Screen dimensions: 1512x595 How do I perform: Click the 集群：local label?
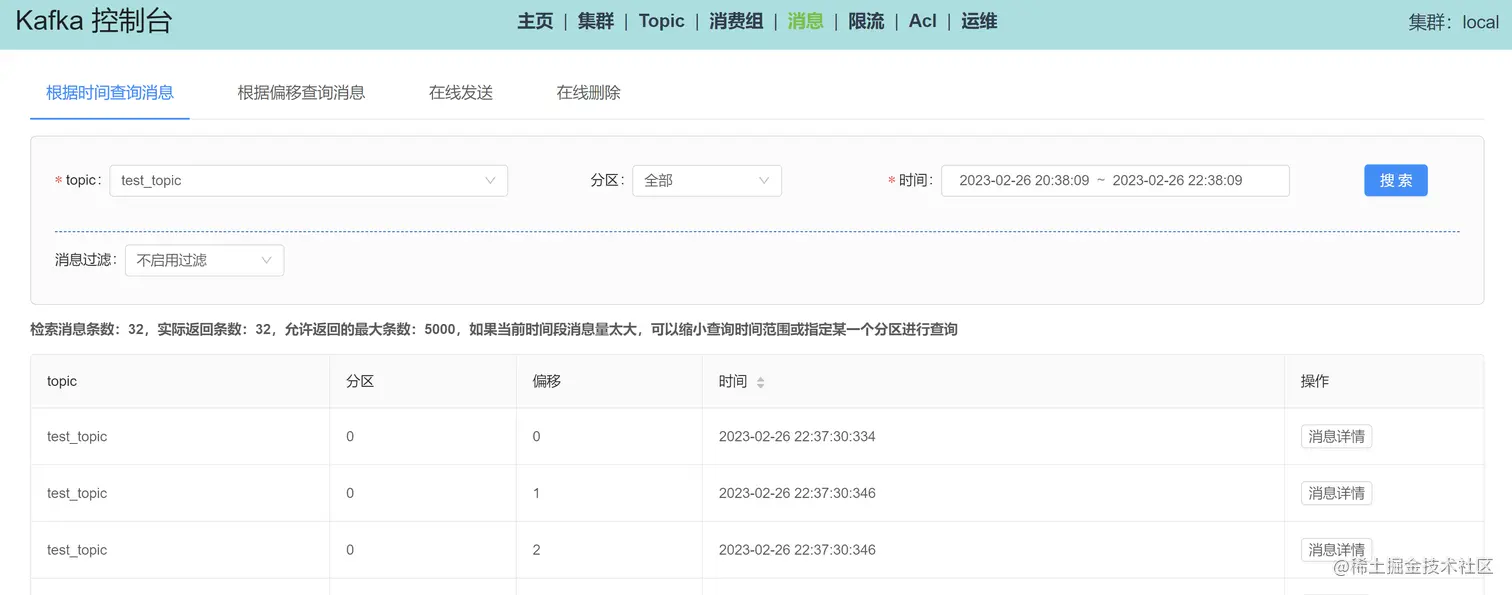coord(1453,22)
